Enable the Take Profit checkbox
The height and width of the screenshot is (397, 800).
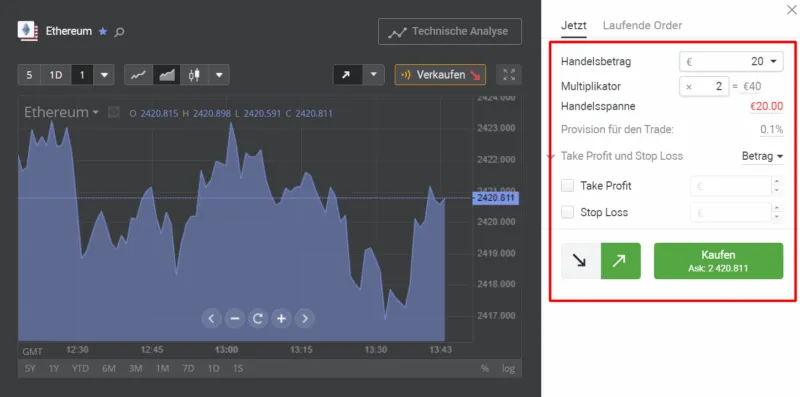click(567, 186)
